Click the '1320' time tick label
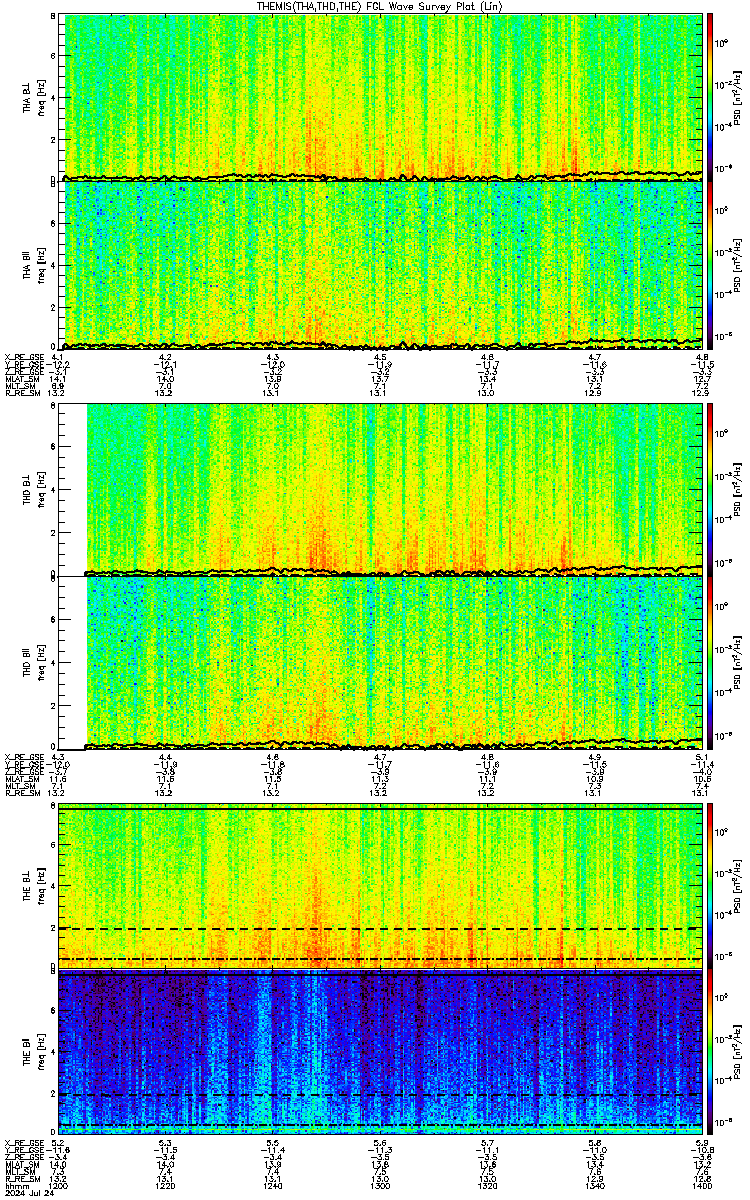The image size is (750, 1200). [487, 1186]
